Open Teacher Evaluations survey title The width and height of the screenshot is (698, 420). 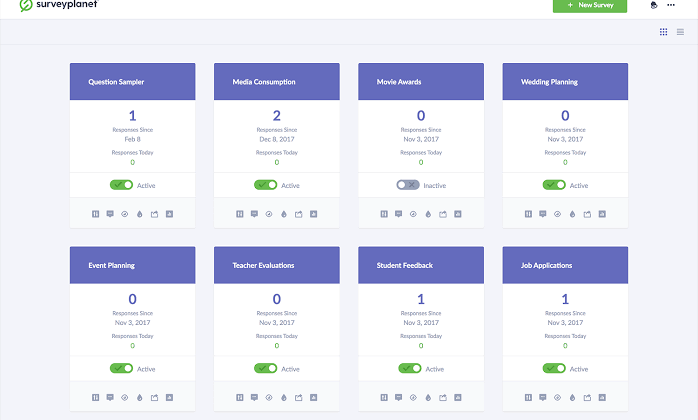(x=264, y=265)
